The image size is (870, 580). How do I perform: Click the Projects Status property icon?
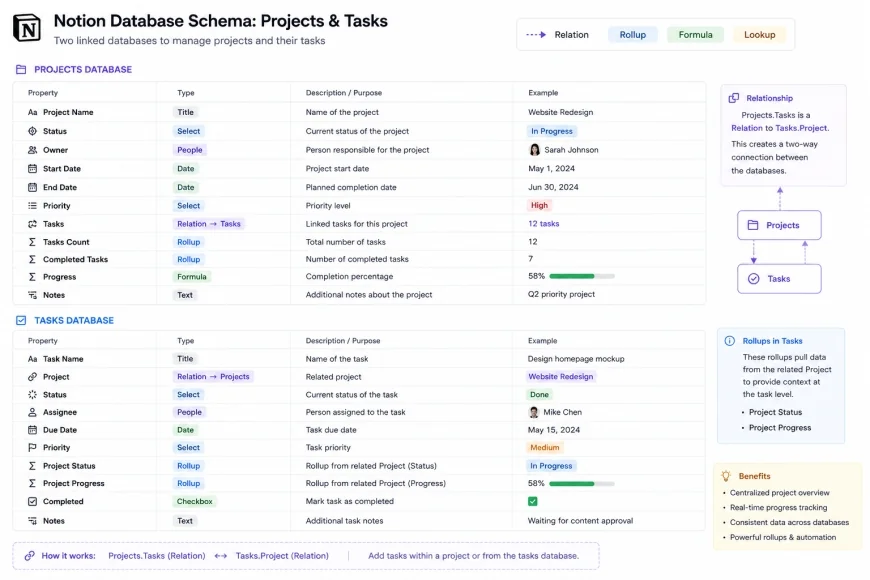point(32,131)
